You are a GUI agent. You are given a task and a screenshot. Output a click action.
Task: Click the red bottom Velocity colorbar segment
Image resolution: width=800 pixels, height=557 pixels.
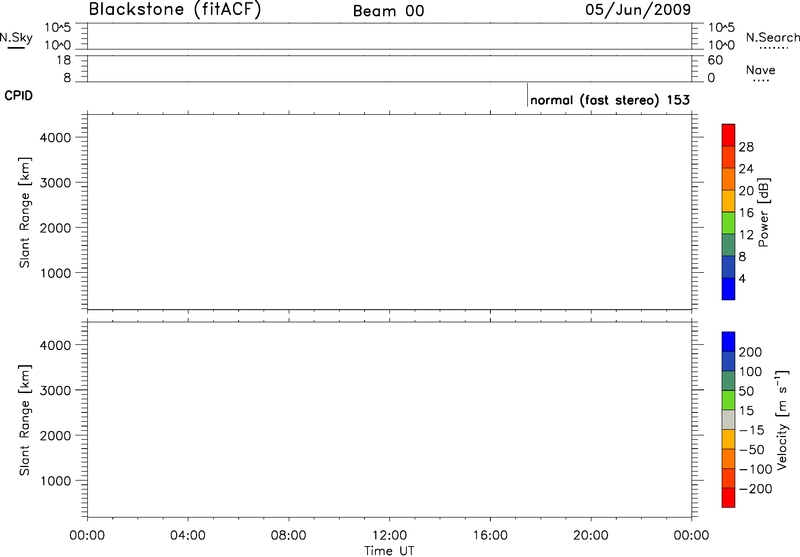729,498
